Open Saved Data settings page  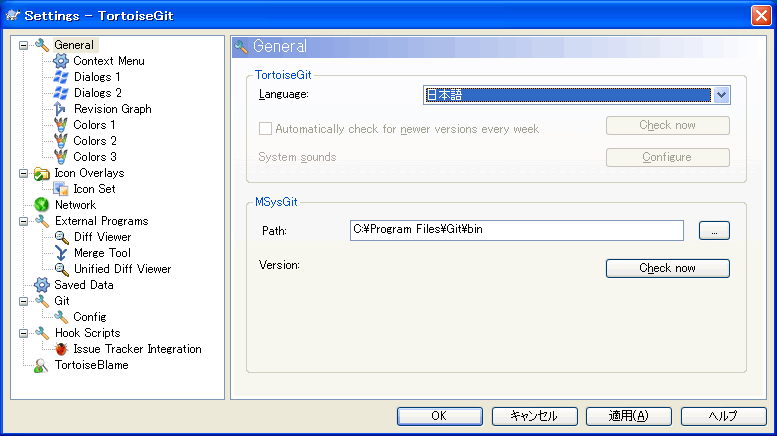(84, 285)
